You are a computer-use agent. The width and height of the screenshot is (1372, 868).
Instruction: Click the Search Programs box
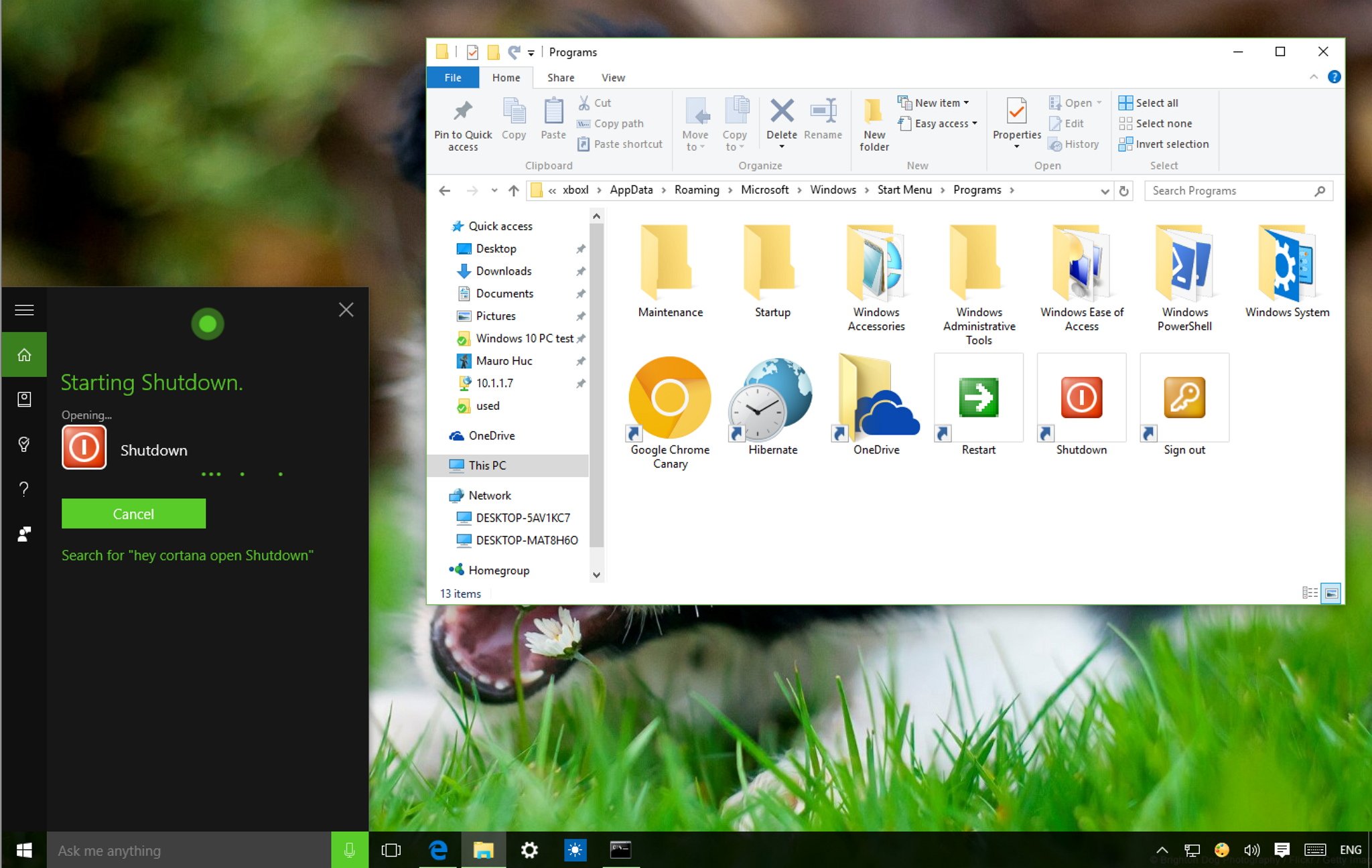click(1238, 191)
